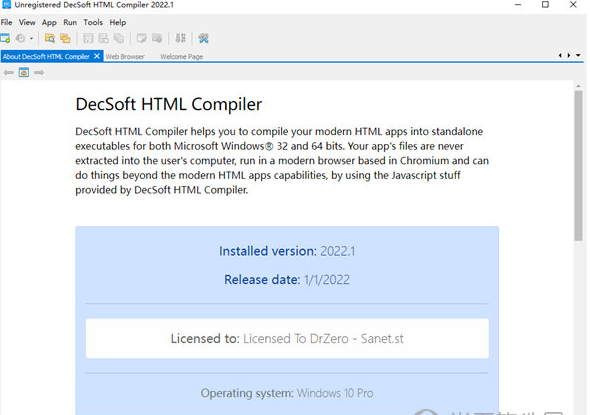Click the page home icon between arrows
Image resolution: width=590 pixels, height=415 pixels.
(24, 72)
